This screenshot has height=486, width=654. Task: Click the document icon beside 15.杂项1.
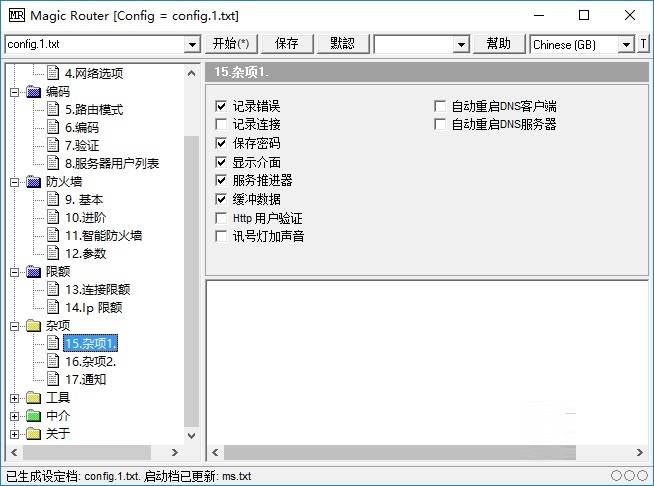(53, 342)
